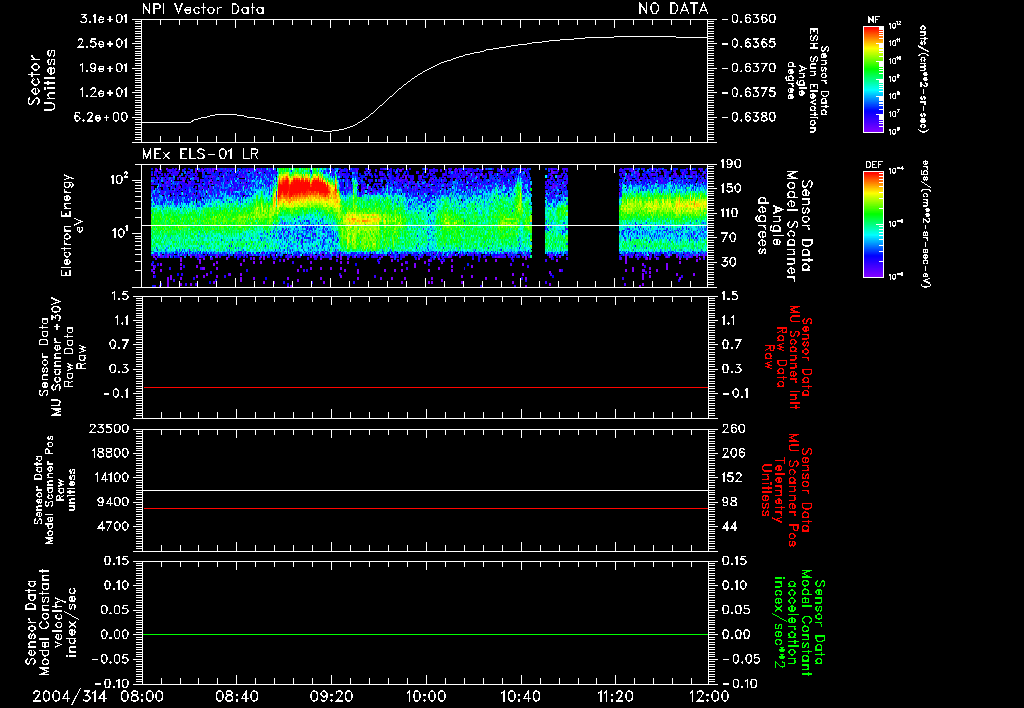
Task: Click the '09:20' time tick label
Action: [331, 697]
